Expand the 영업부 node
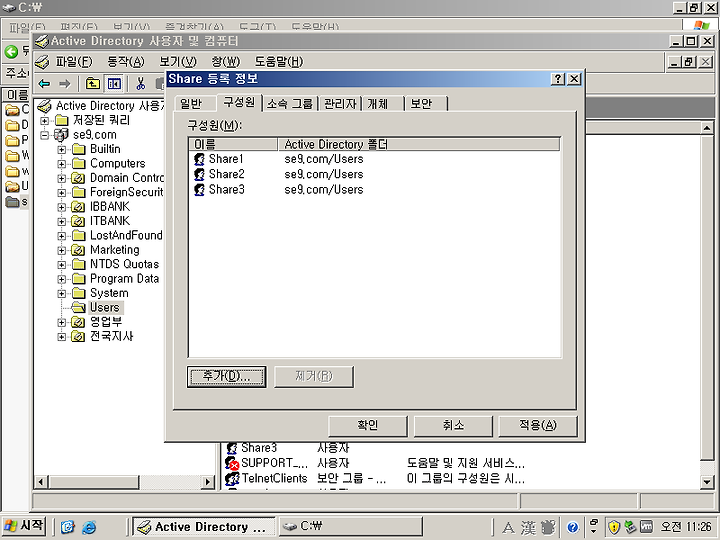The image size is (720, 540). (x=62, y=323)
